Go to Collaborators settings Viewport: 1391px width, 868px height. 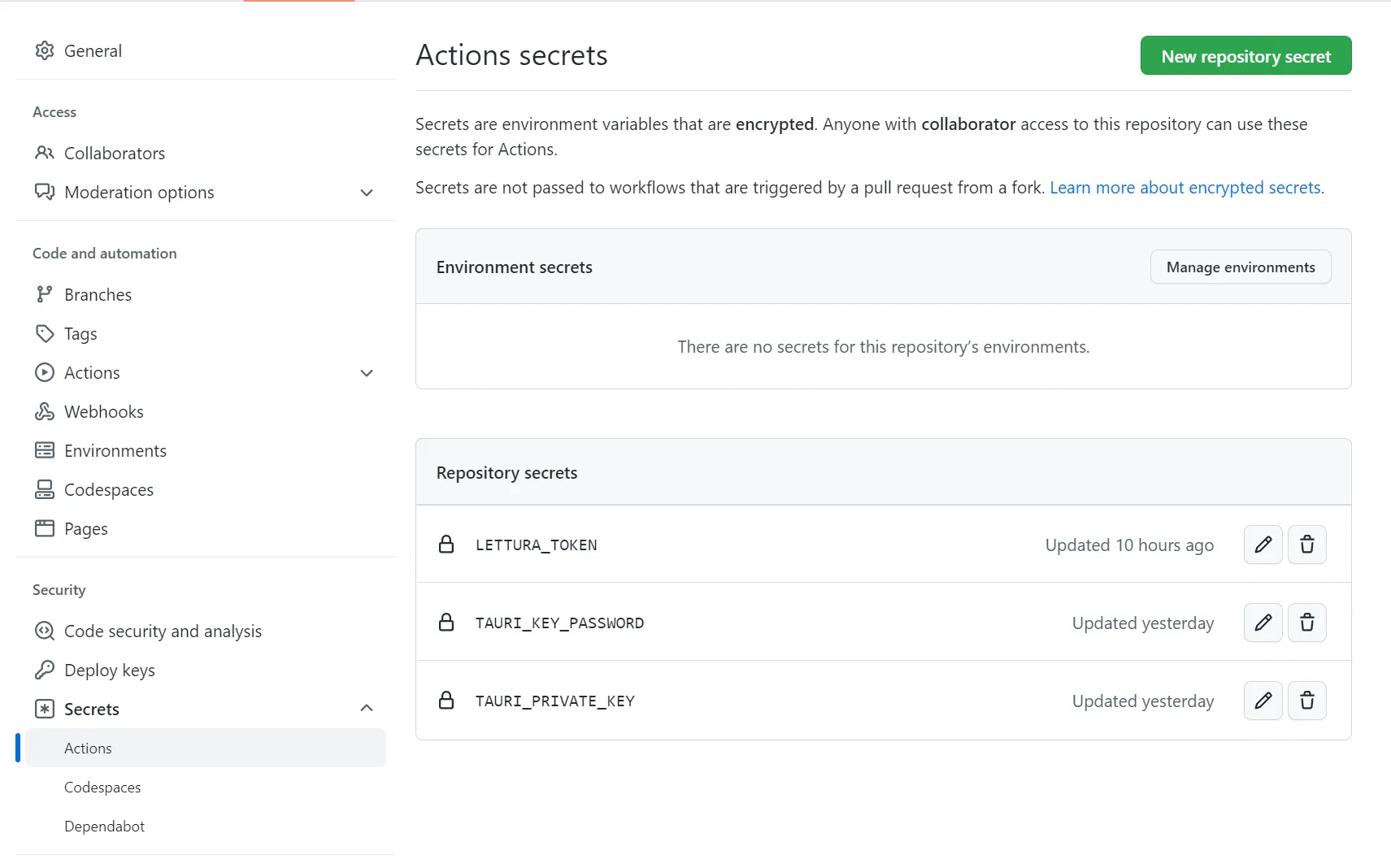[x=114, y=154]
